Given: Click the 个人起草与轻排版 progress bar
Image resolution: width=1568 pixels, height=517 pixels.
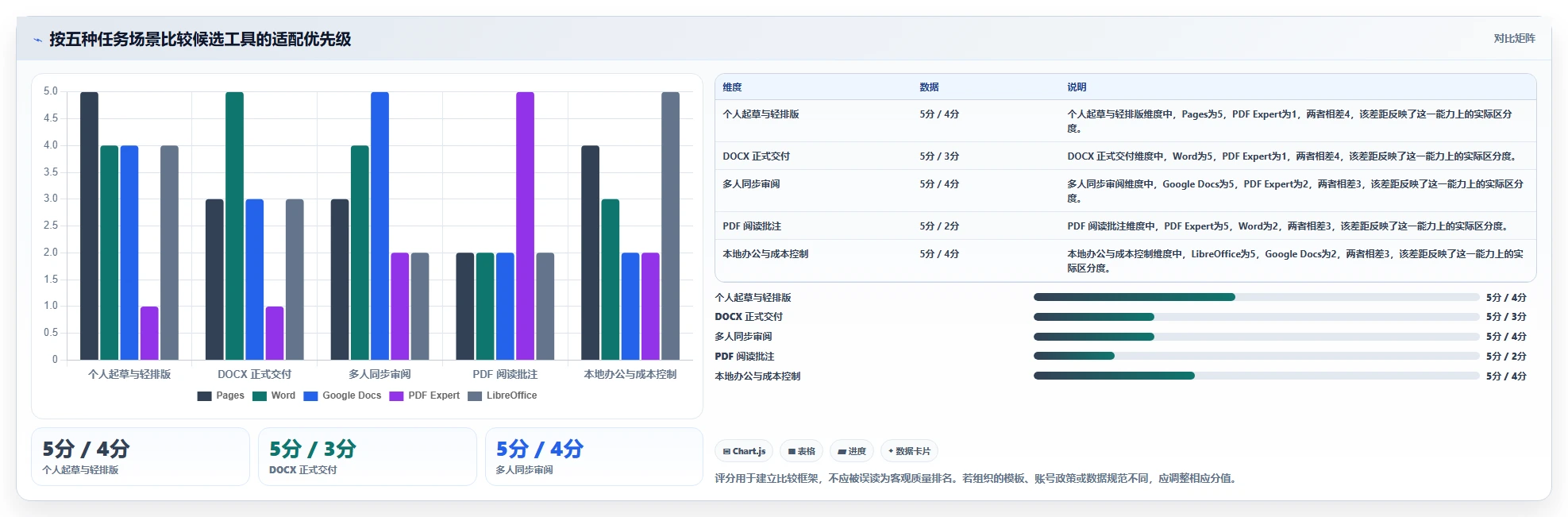Looking at the screenshot, I should [1256, 297].
